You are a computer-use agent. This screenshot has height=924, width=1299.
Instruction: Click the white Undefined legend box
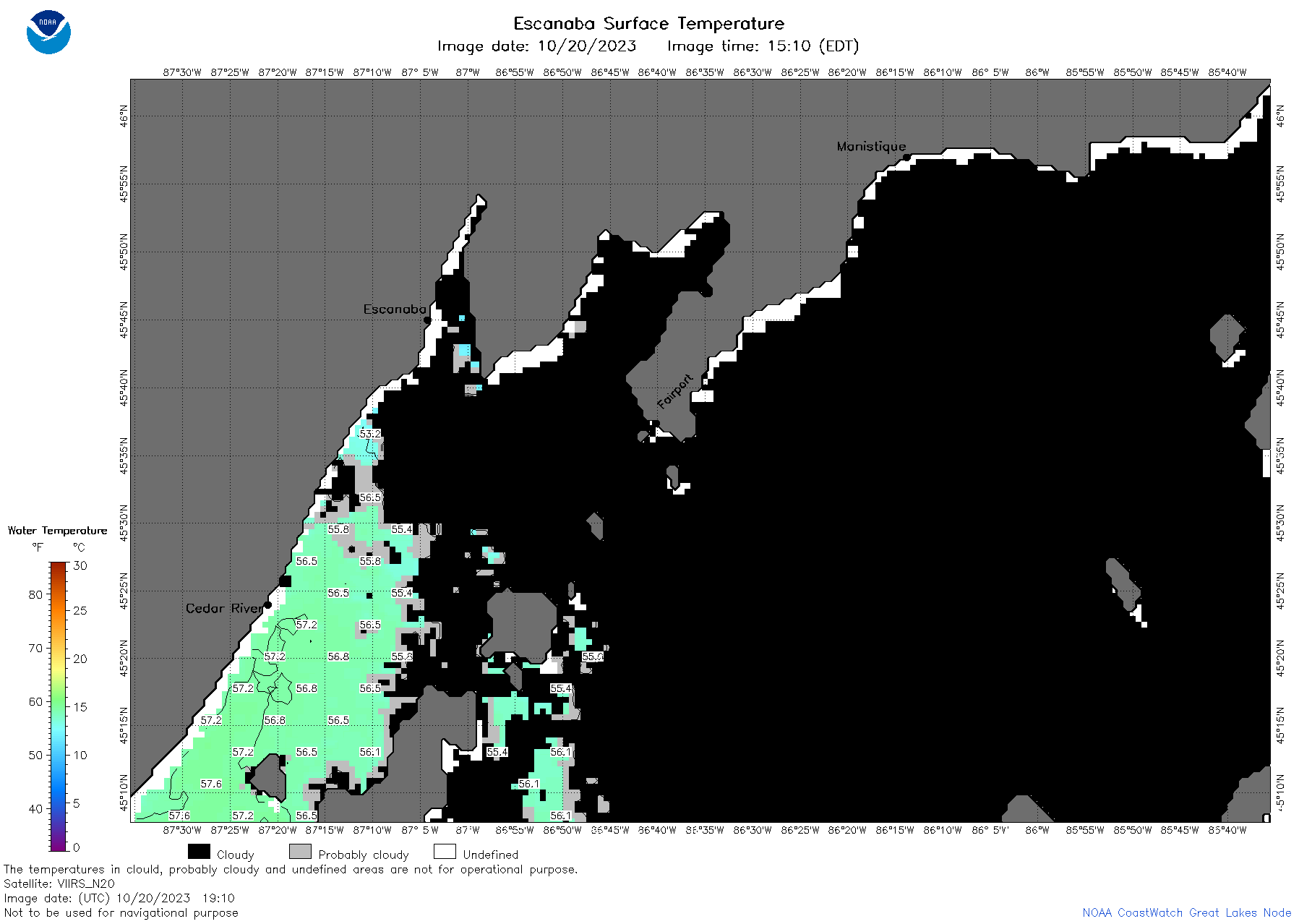[445, 852]
